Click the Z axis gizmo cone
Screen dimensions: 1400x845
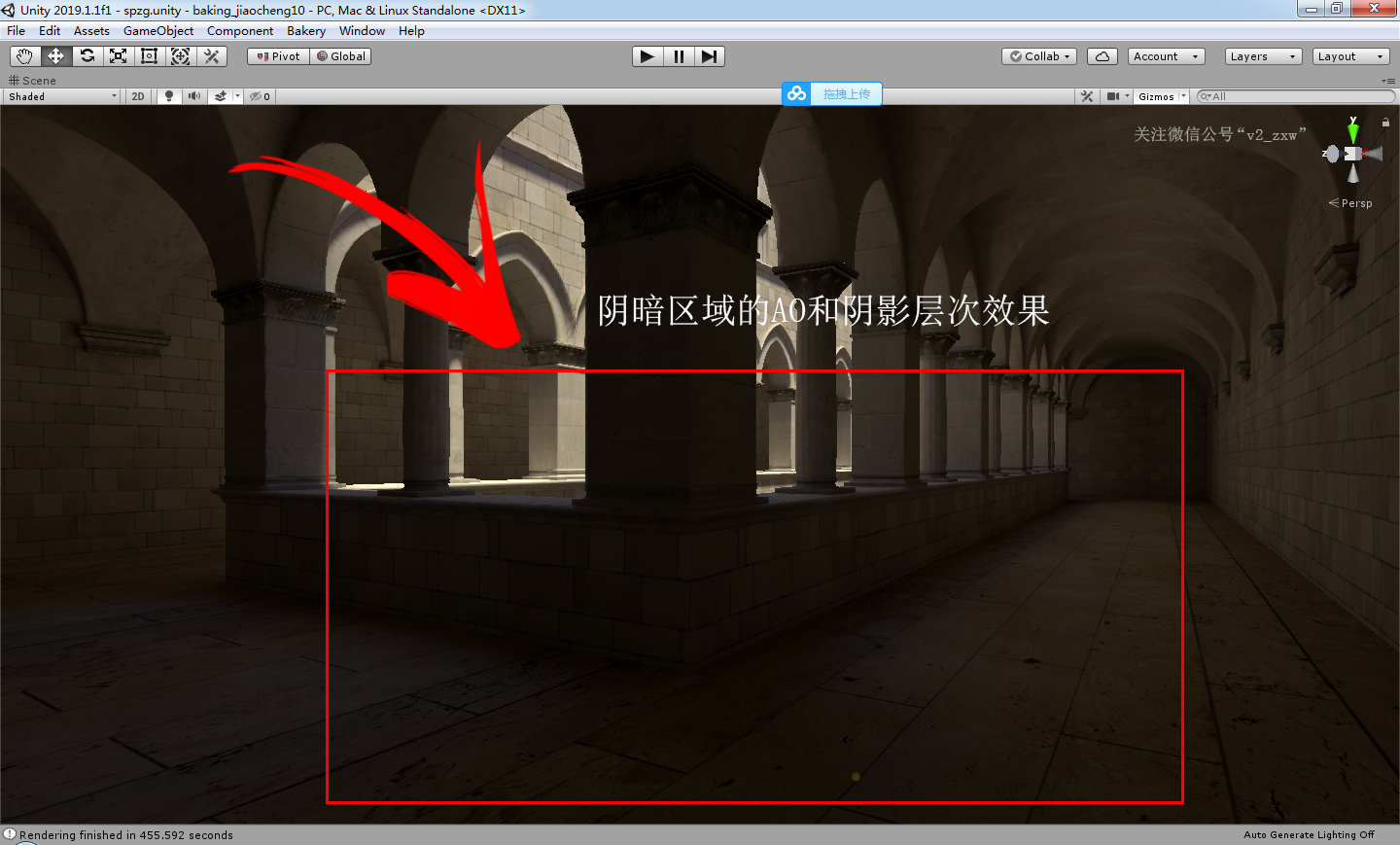click(1333, 154)
